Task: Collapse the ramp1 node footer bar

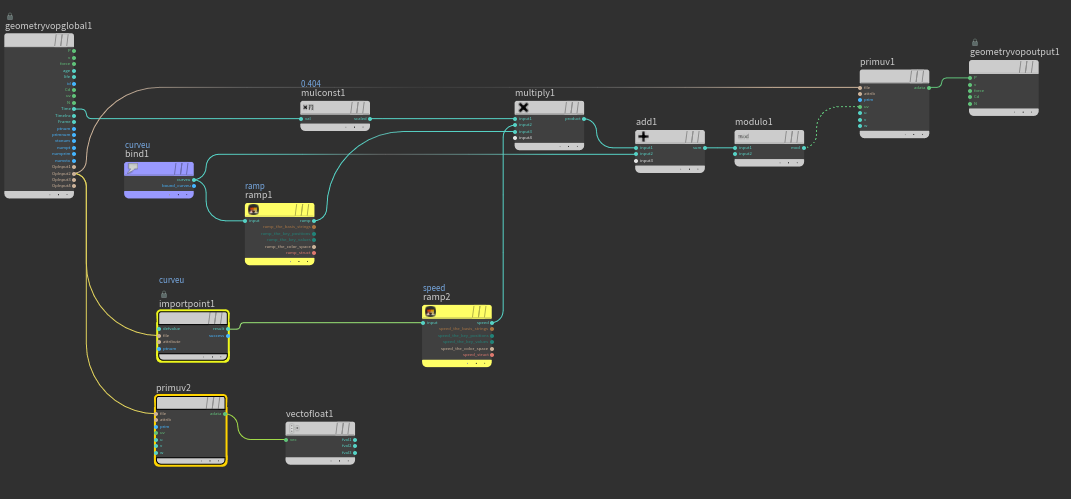Action: [279, 261]
